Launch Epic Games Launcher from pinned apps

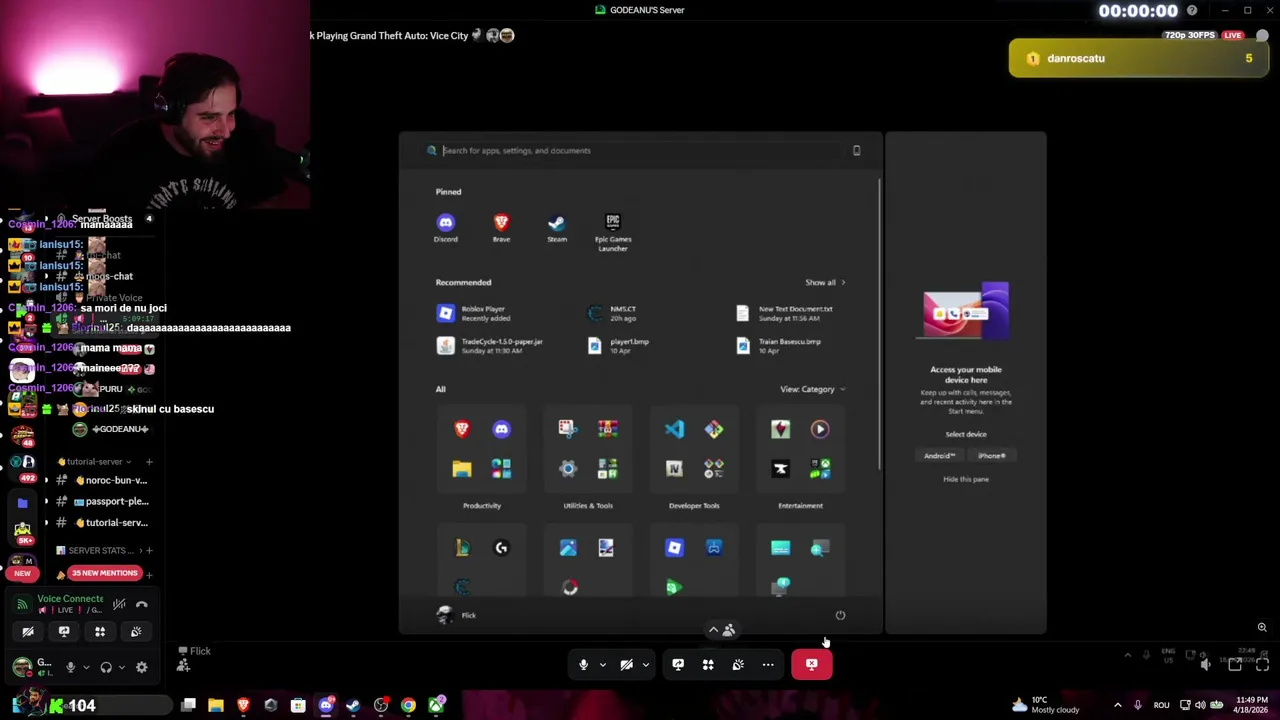click(613, 232)
